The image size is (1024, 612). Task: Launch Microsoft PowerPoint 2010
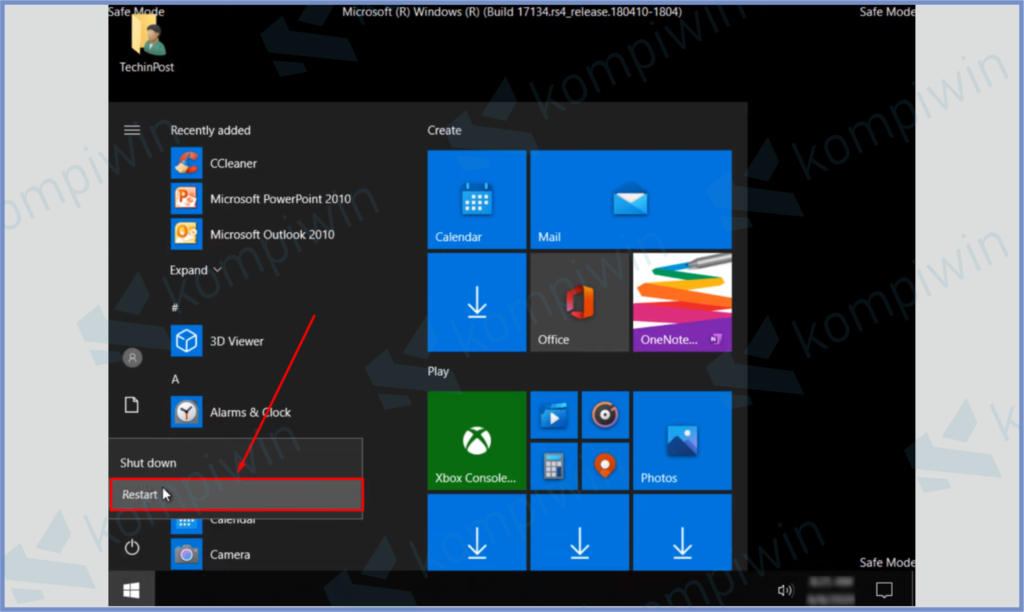pyautogui.click(x=280, y=199)
